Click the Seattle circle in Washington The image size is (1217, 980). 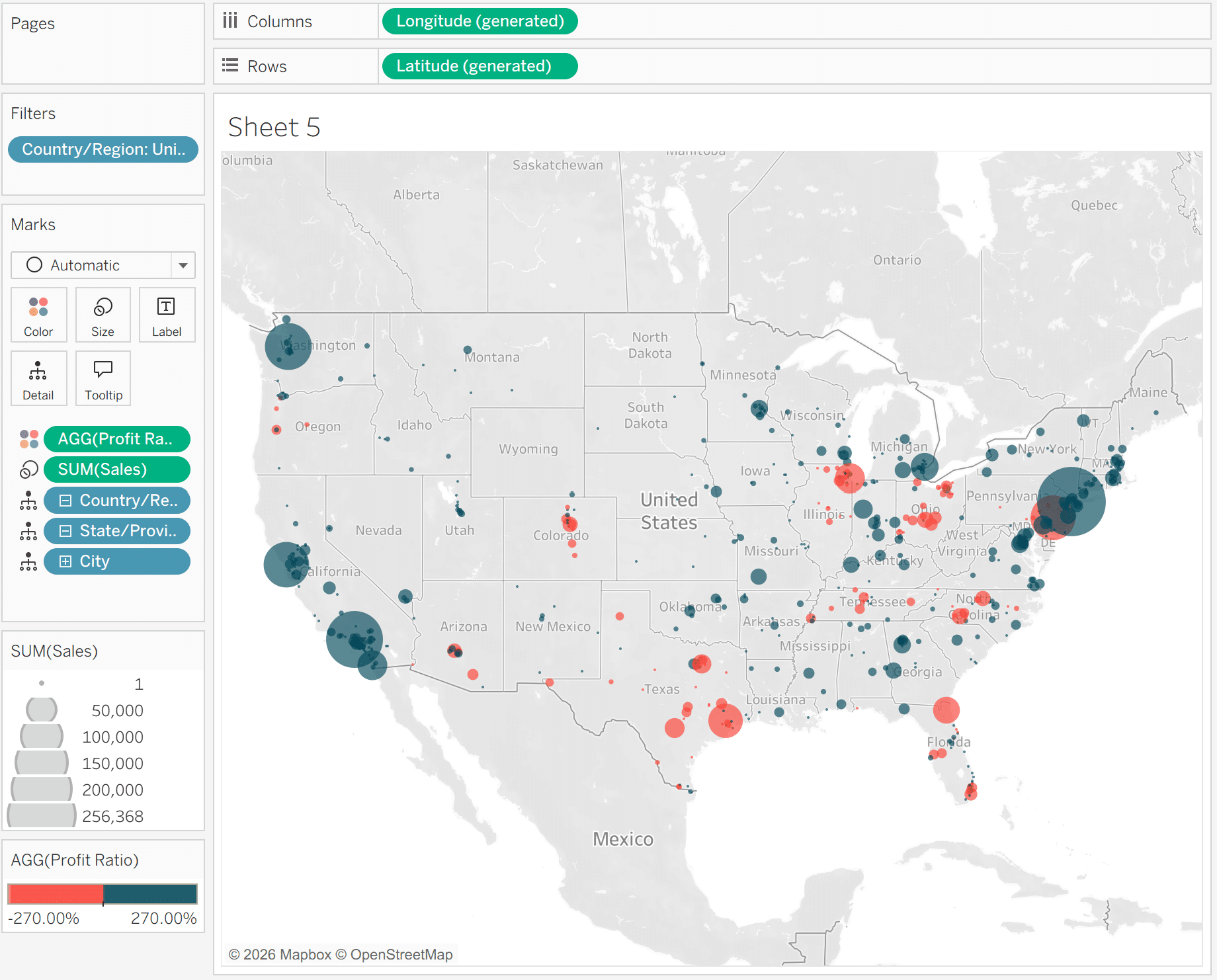click(x=288, y=347)
